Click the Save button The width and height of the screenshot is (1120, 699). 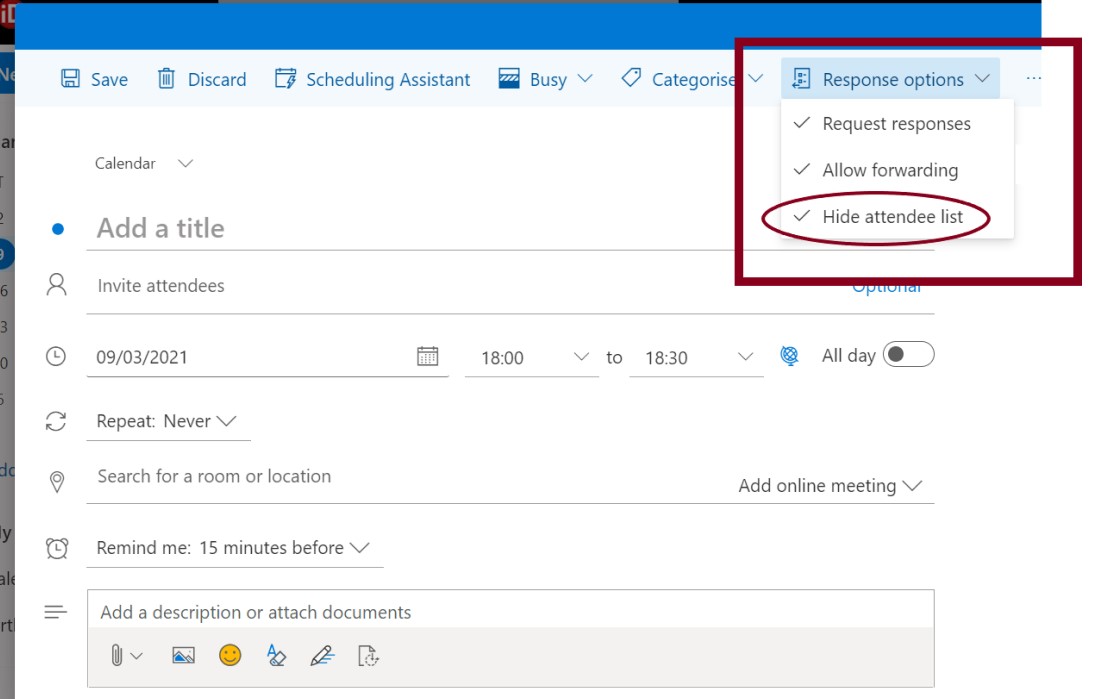(x=95, y=80)
